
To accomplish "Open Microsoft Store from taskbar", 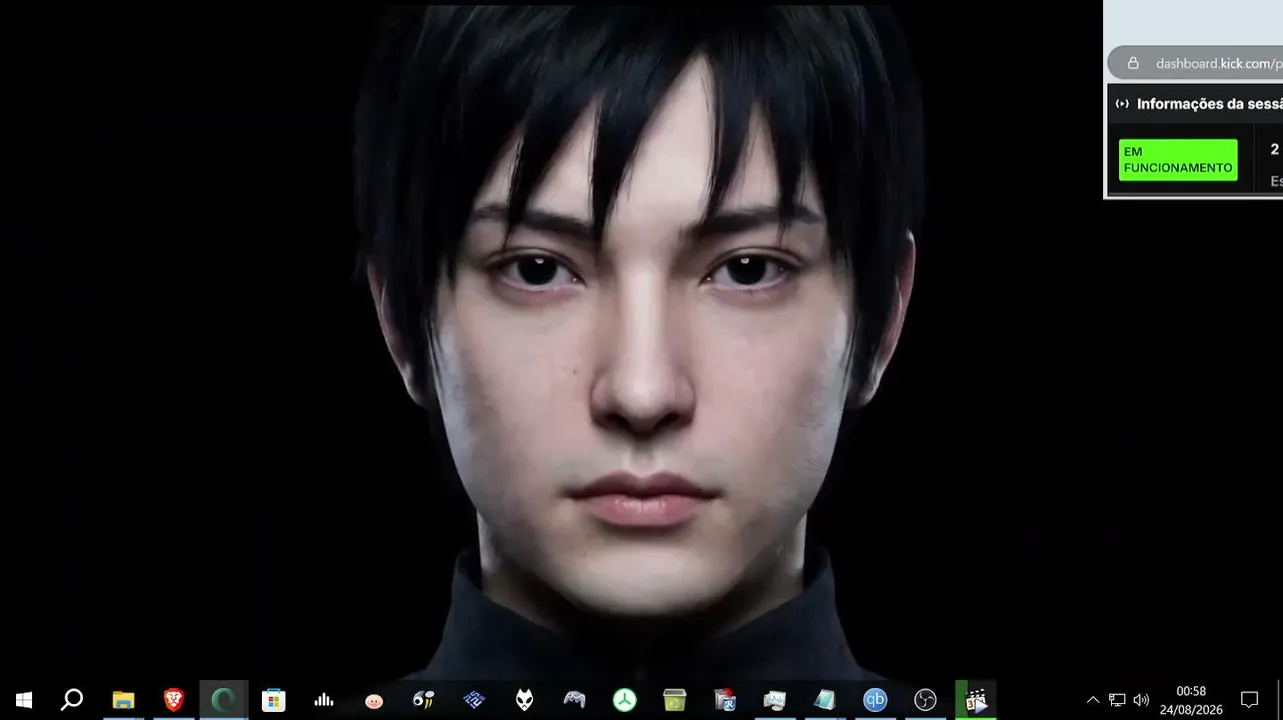I will click(274, 700).
